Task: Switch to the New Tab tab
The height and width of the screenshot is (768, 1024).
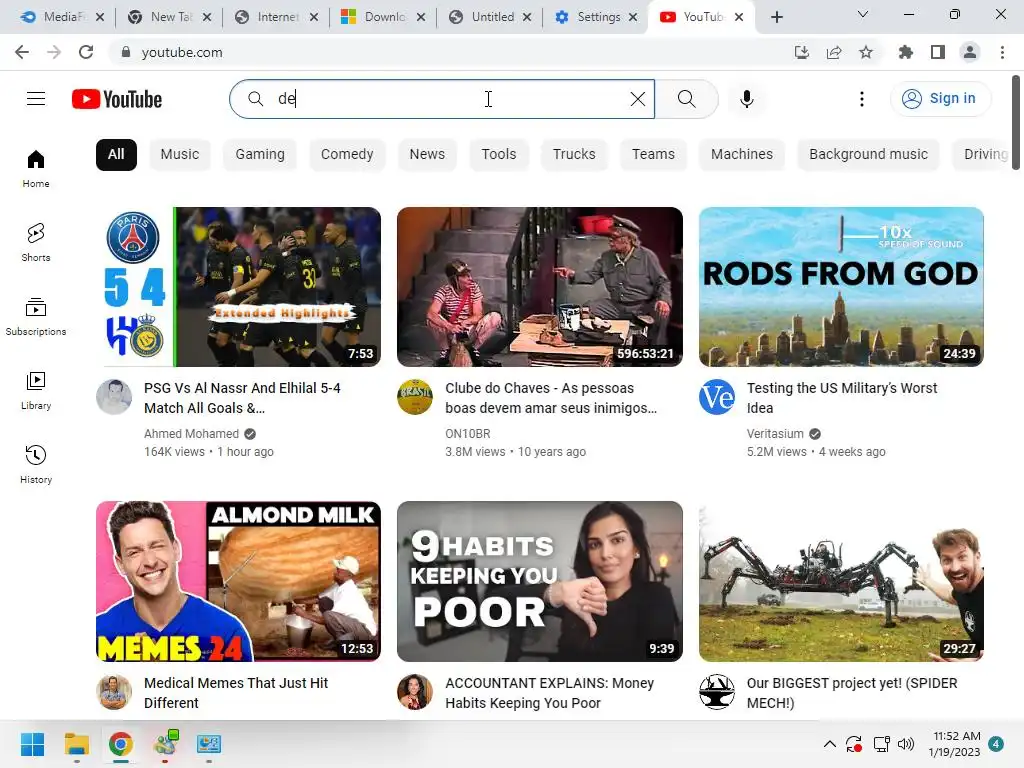Action: coord(169,17)
